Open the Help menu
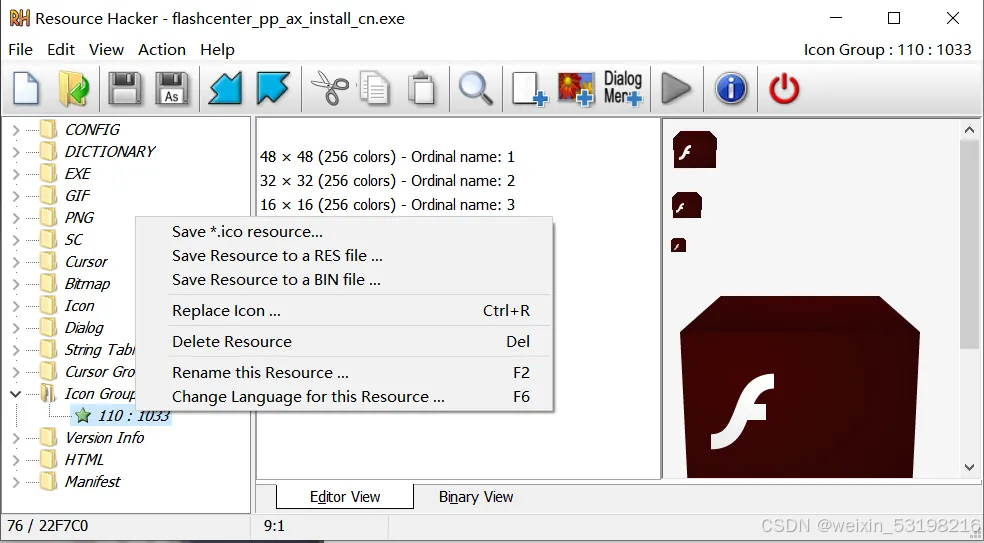The image size is (984, 543). [217, 50]
